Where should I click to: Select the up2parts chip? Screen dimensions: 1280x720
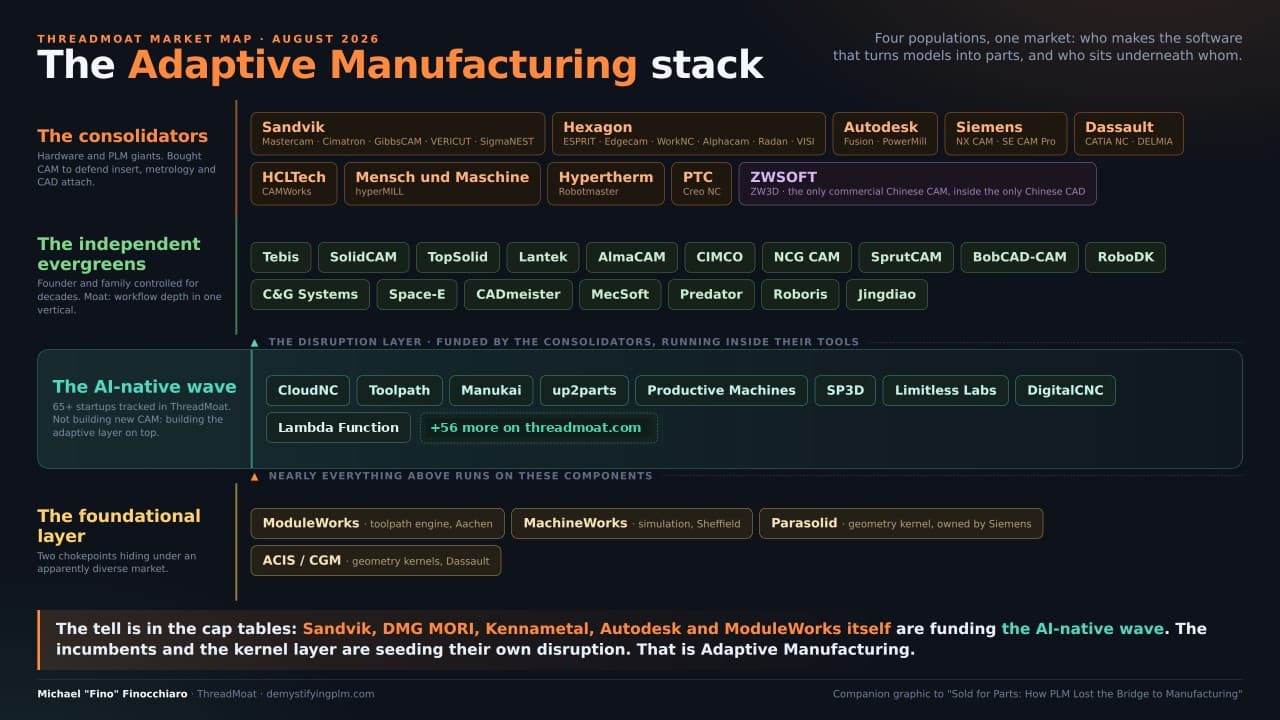click(x=584, y=390)
